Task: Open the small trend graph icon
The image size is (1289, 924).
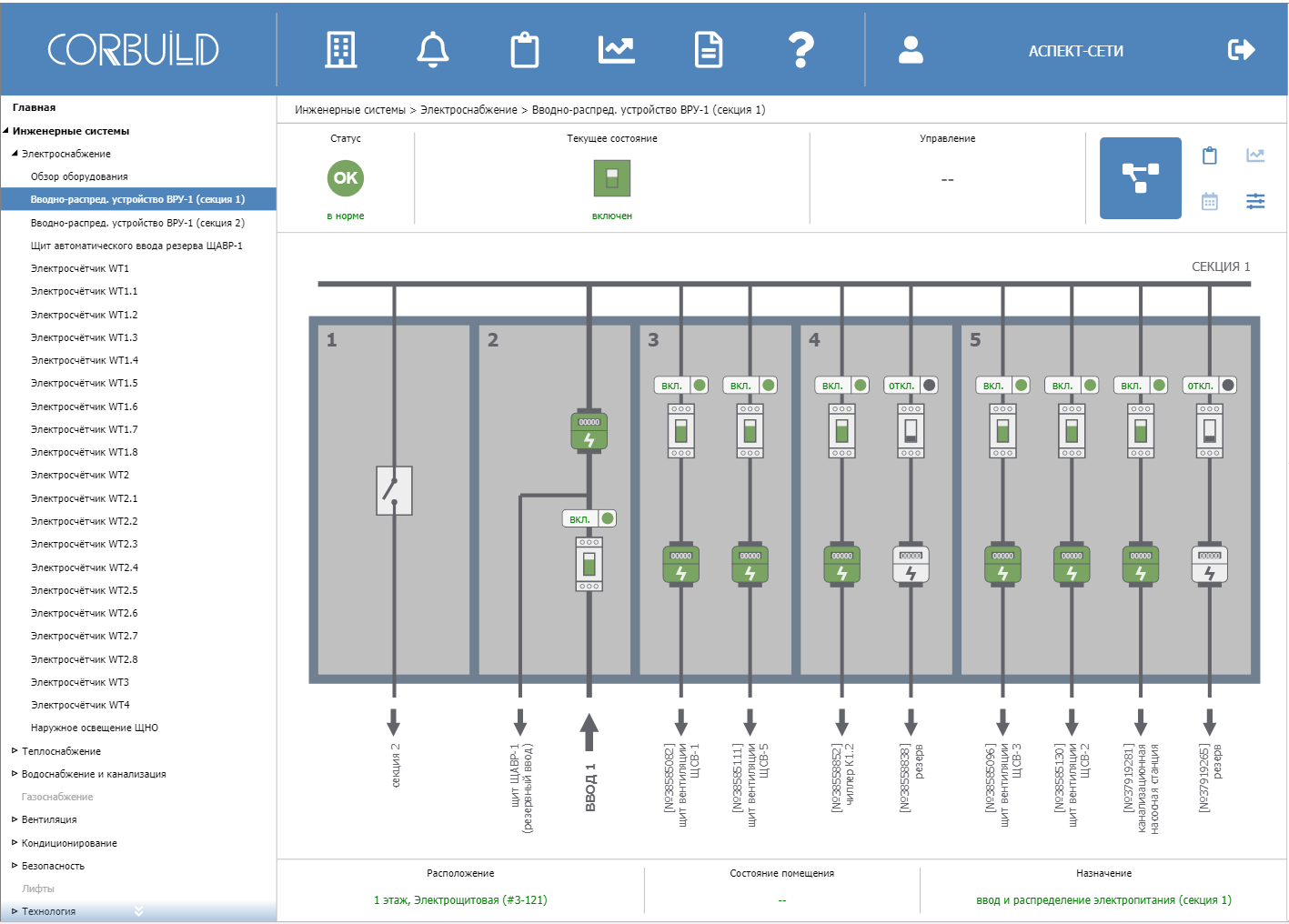Action: pos(1255,156)
